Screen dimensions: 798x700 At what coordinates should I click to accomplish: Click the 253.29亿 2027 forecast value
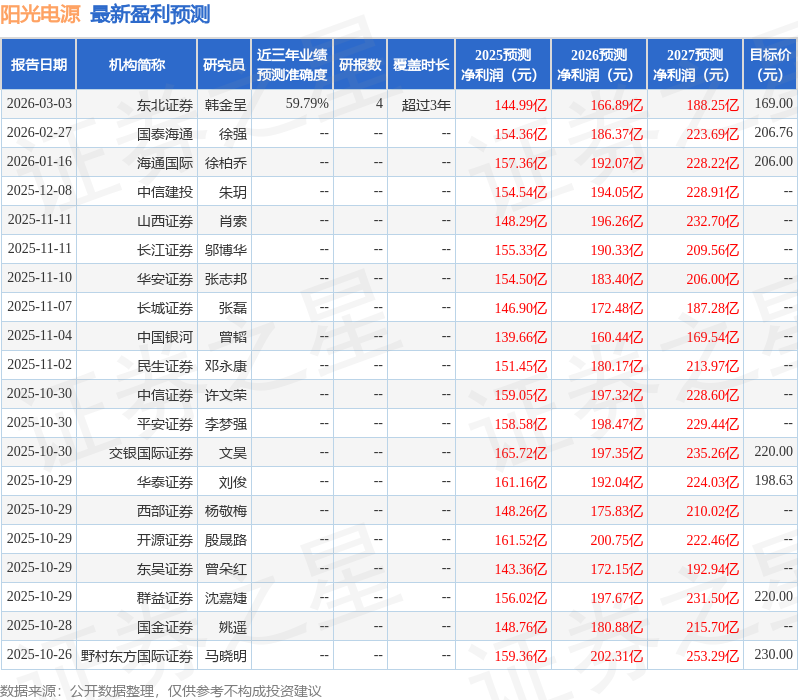(710, 657)
